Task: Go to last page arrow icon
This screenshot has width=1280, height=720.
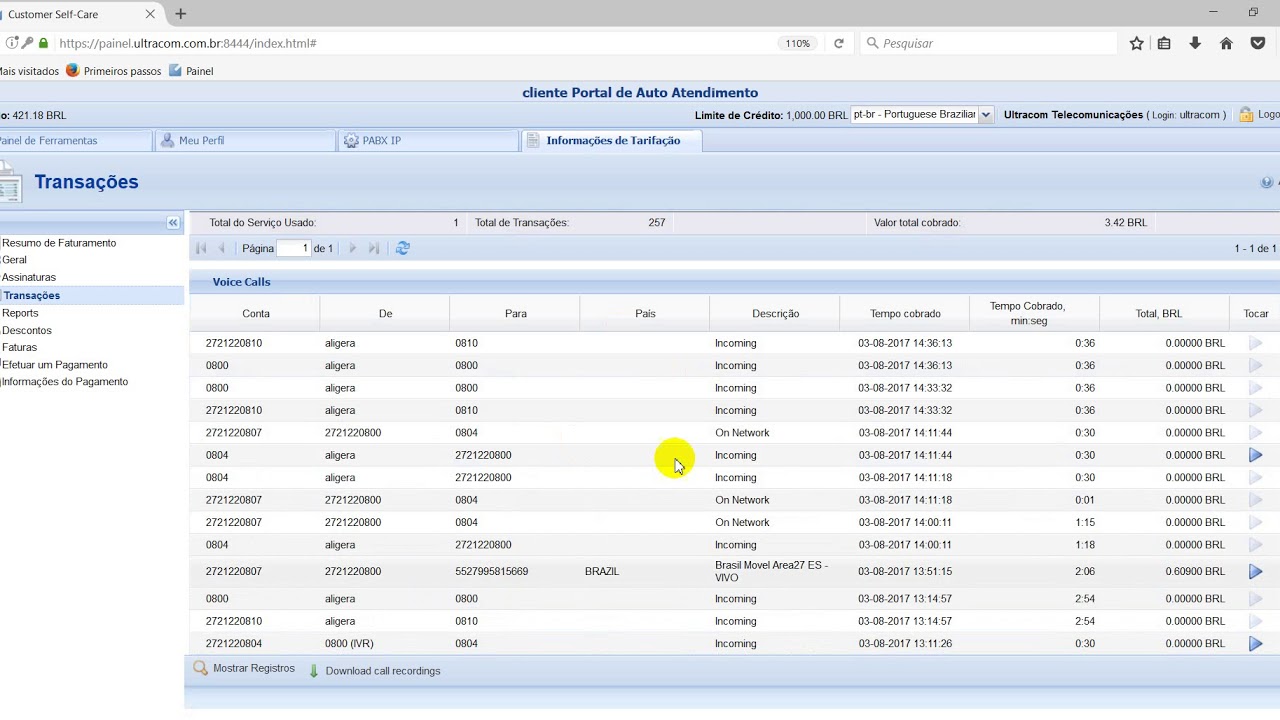Action: tap(374, 248)
